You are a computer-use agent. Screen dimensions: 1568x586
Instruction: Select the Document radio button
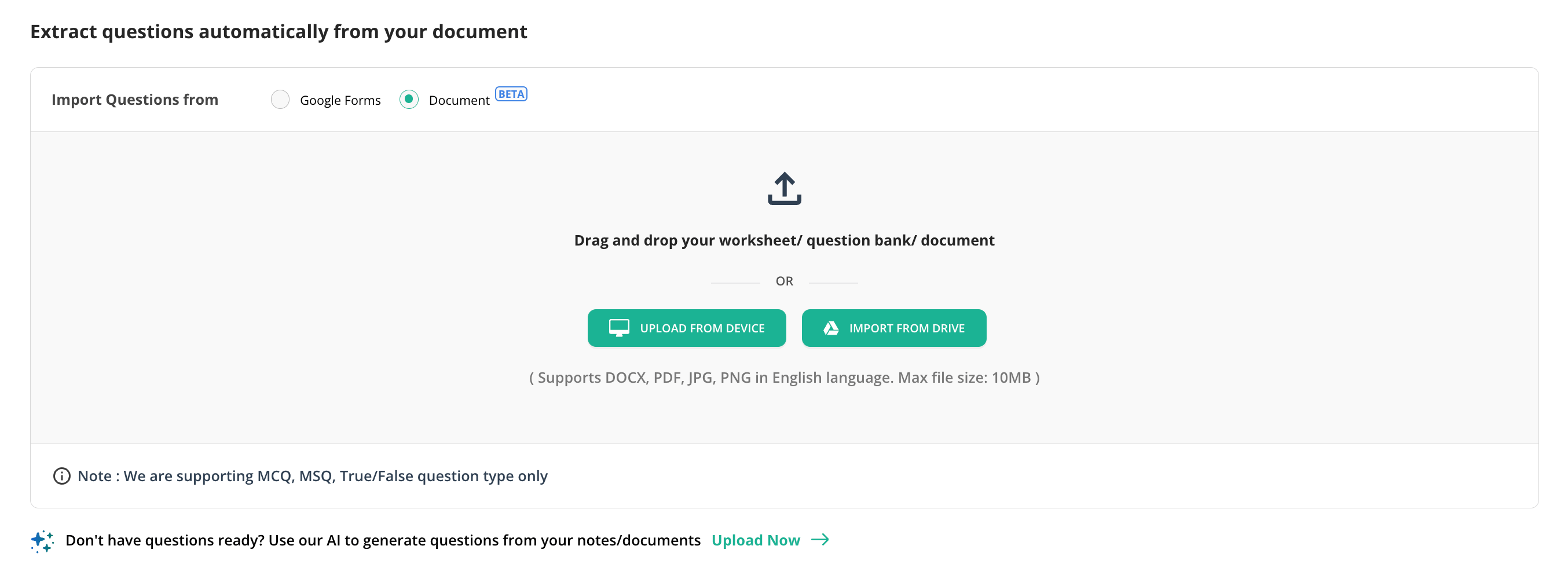(x=408, y=99)
